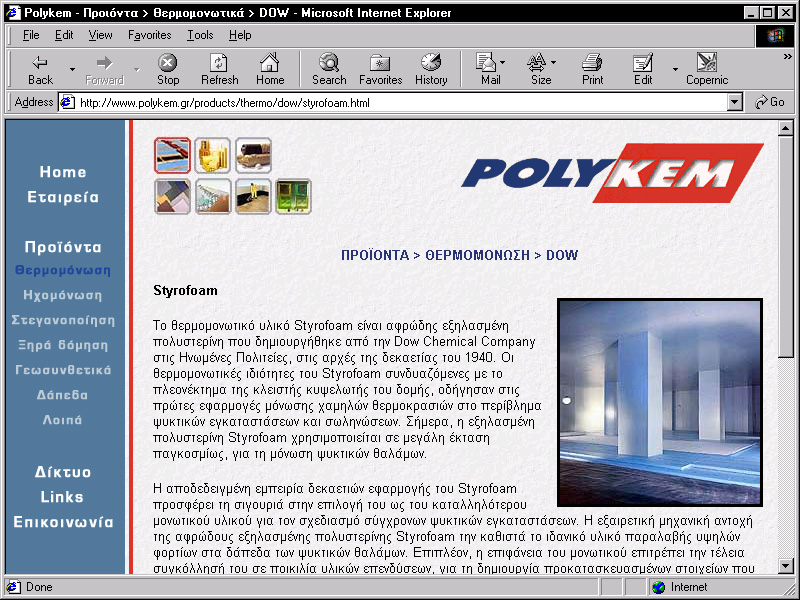Click the vertical scrollbar up arrow
800x600 pixels.
(x=786, y=128)
